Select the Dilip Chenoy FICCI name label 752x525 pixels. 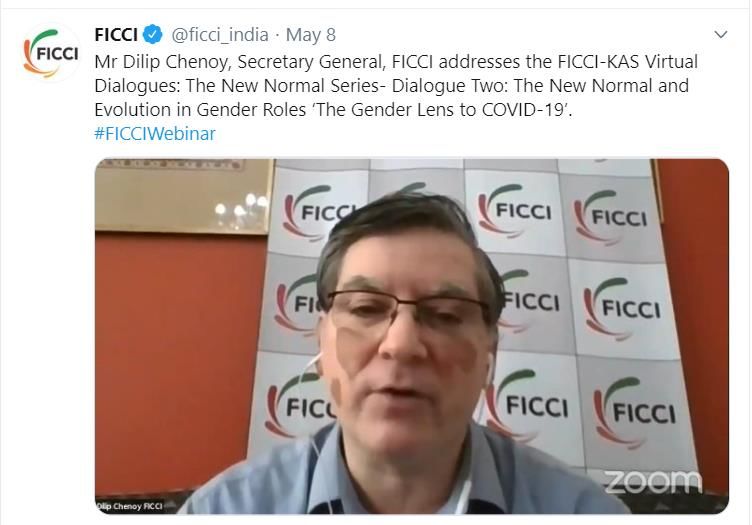click(129, 506)
